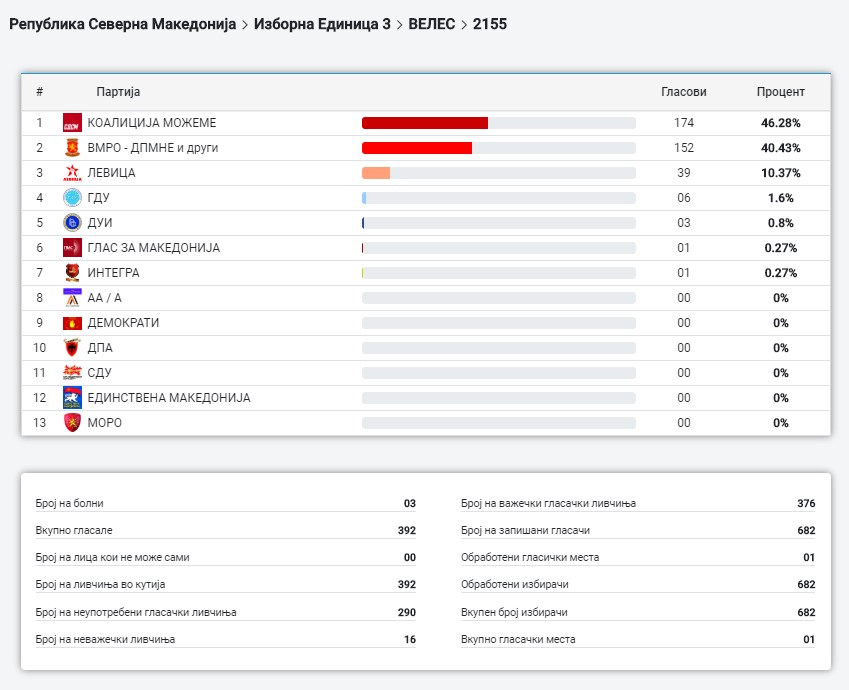
Task: Click the ГЛАС ЗА МАКЕДОНИЈА logo
Action: click(72, 248)
